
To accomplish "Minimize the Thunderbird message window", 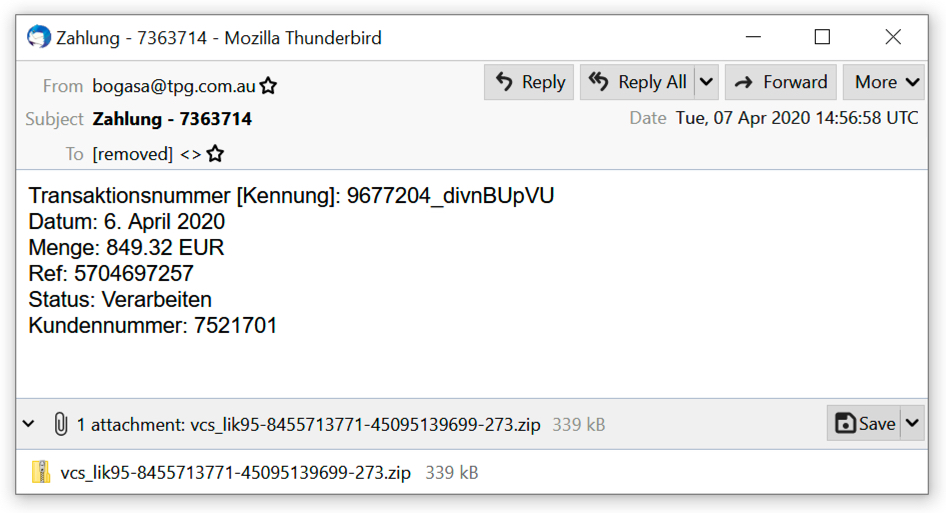I will [753, 37].
